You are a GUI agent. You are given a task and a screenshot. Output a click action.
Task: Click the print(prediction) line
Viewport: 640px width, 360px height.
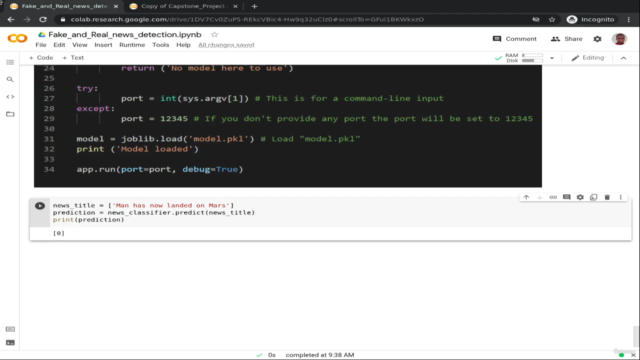[88, 220]
